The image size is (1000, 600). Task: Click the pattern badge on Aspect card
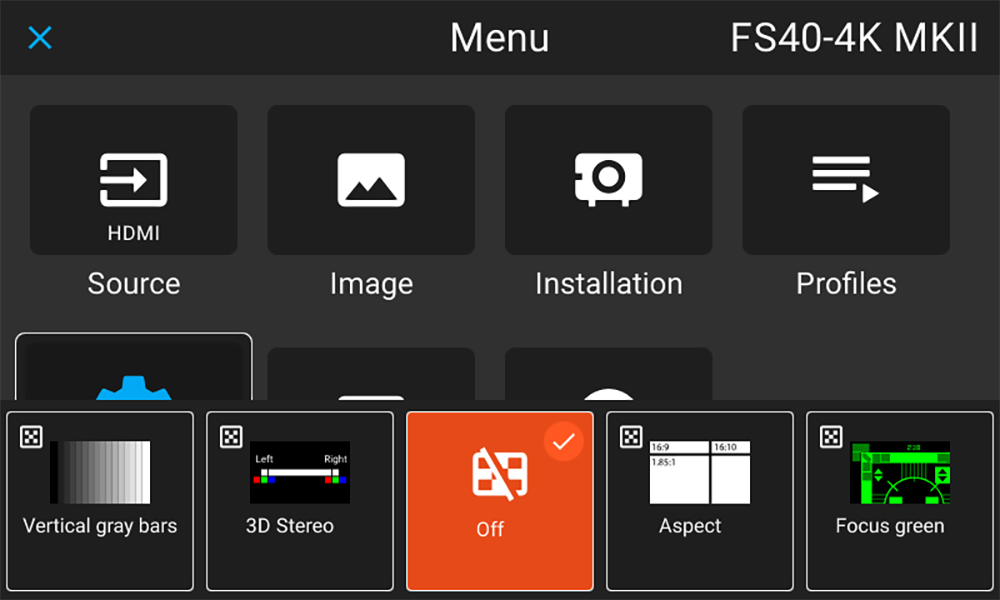[x=631, y=437]
